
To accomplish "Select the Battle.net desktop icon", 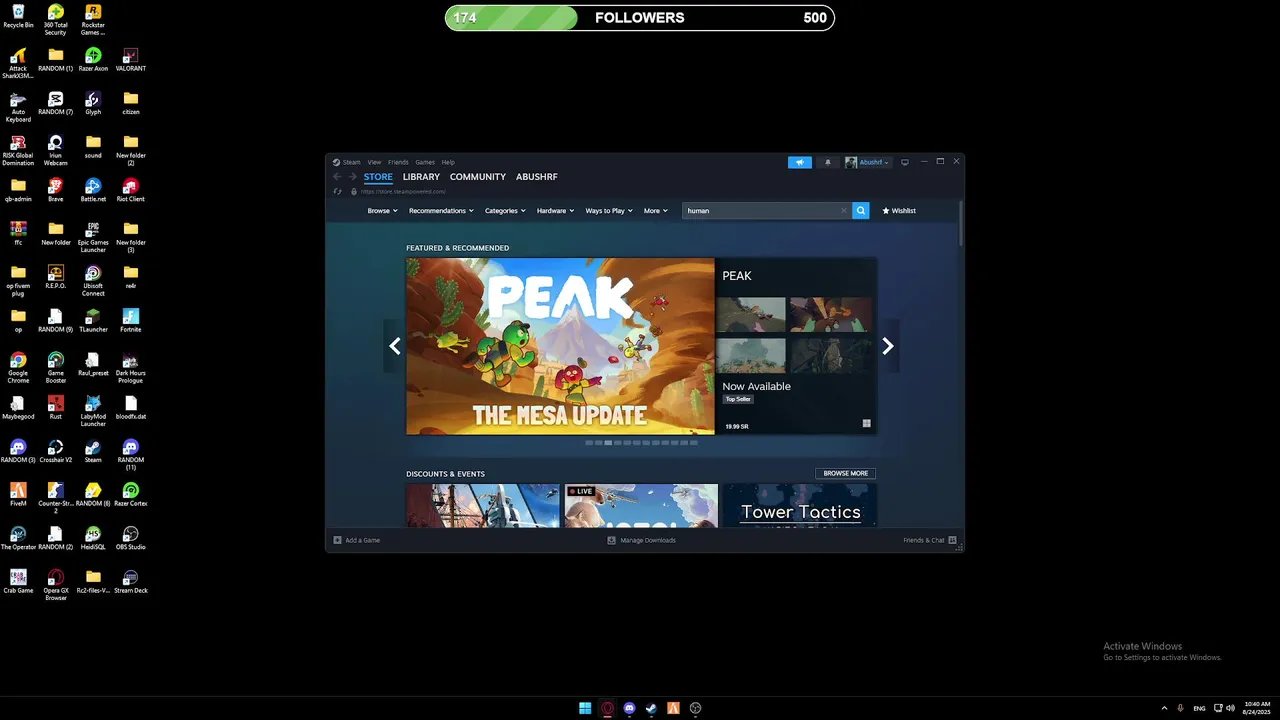I will point(93,190).
